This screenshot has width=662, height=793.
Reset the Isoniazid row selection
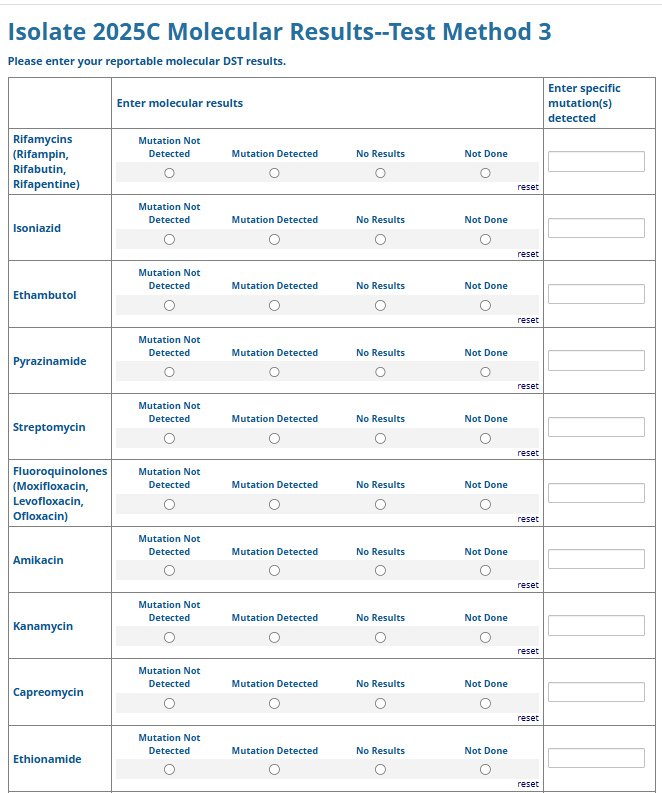click(x=528, y=254)
